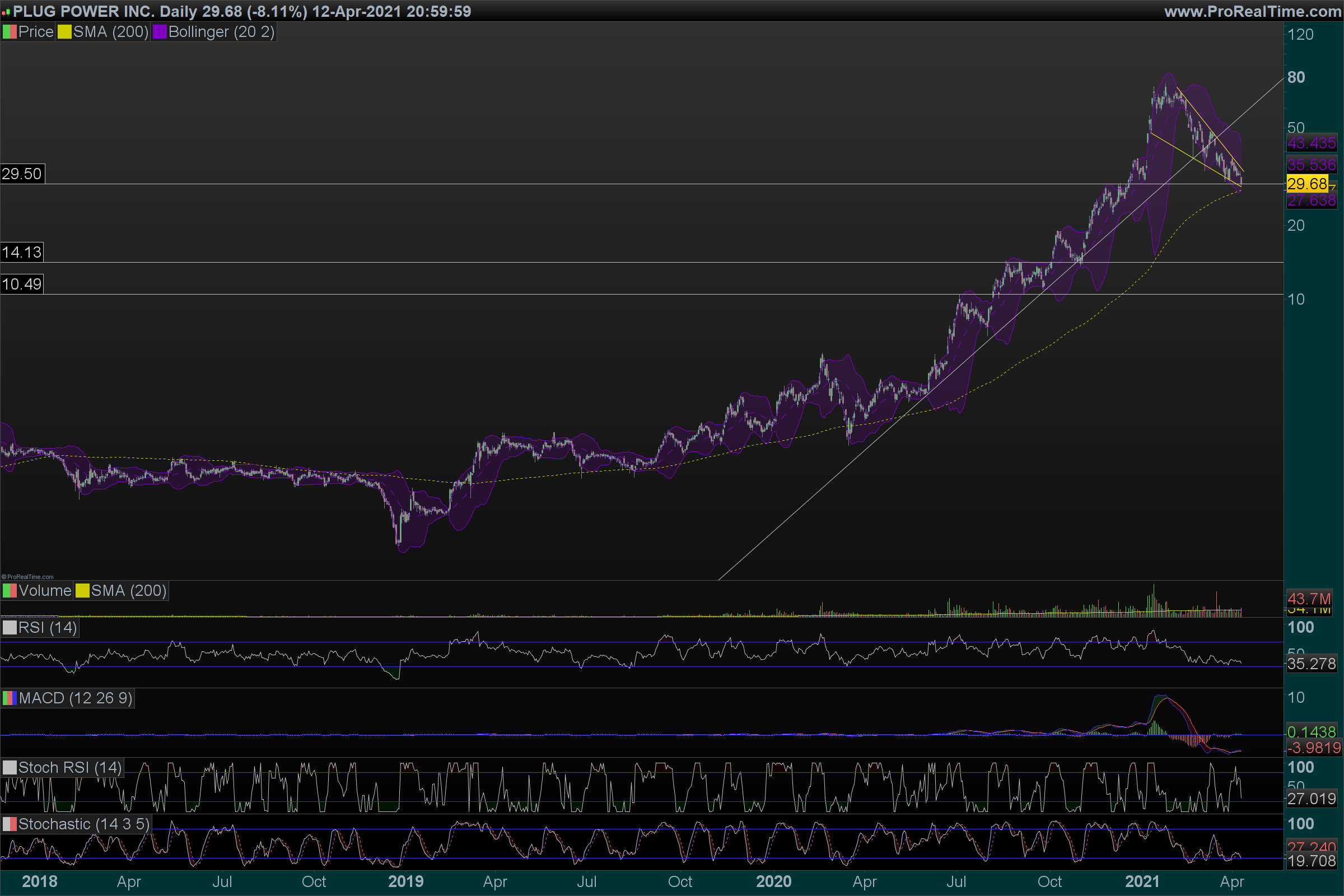Click the 14.13 horizontal line label

tap(22, 252)
